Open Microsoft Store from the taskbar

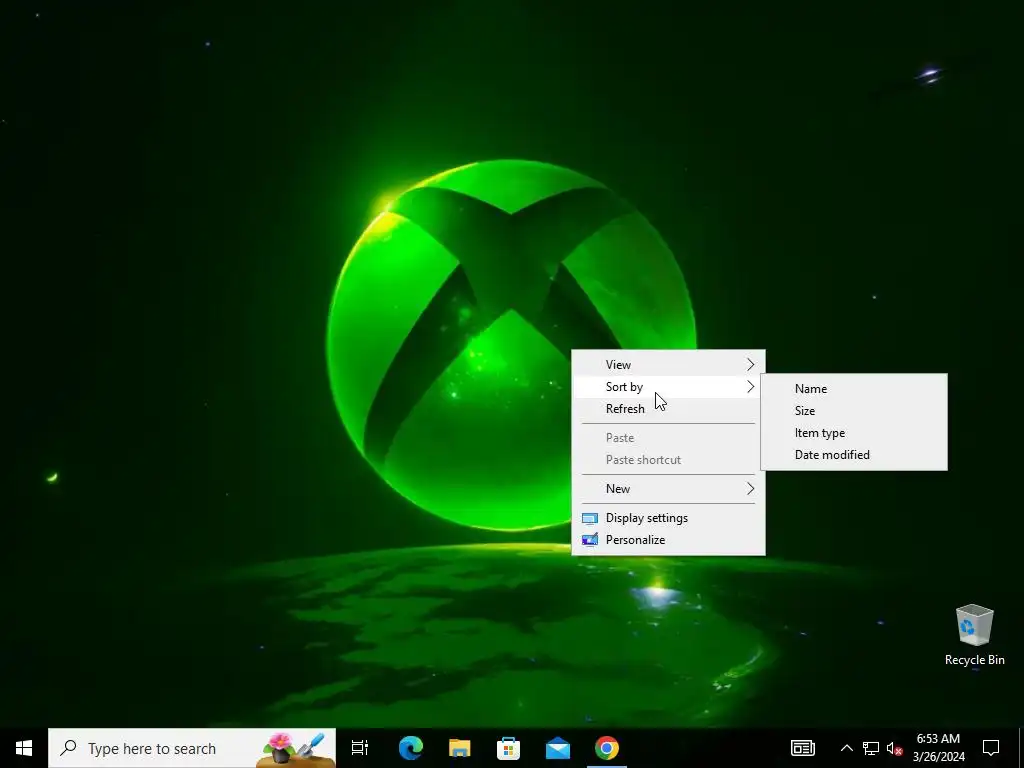[509, 748]
